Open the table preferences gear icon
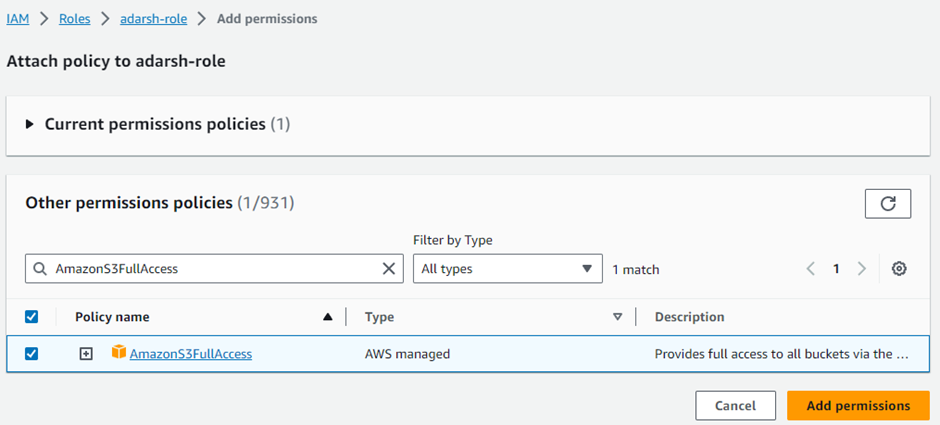 tap(899, 269)
